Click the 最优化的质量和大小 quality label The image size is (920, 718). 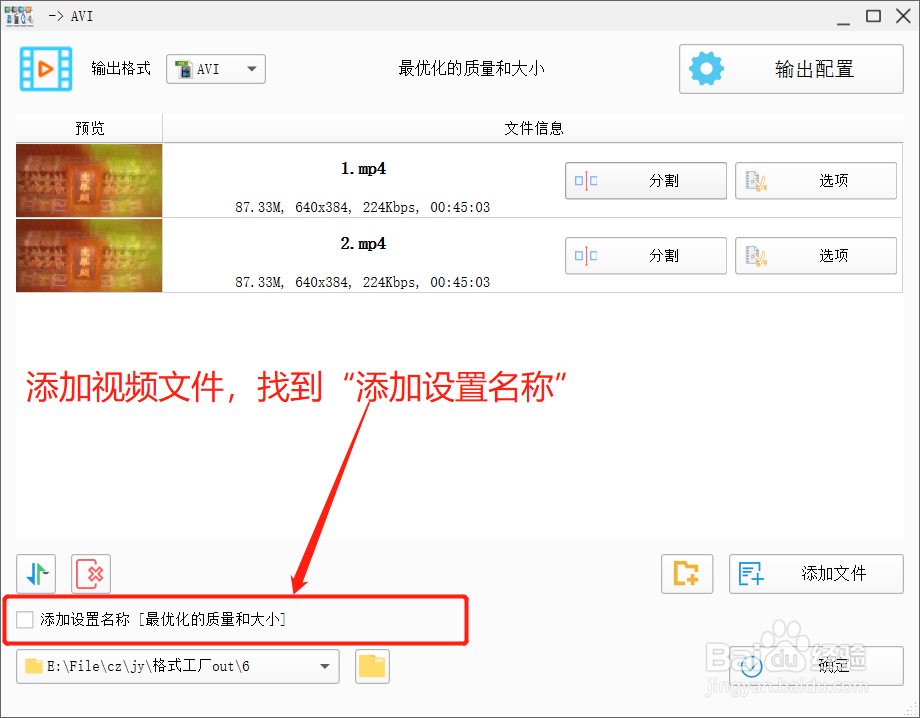471,69
